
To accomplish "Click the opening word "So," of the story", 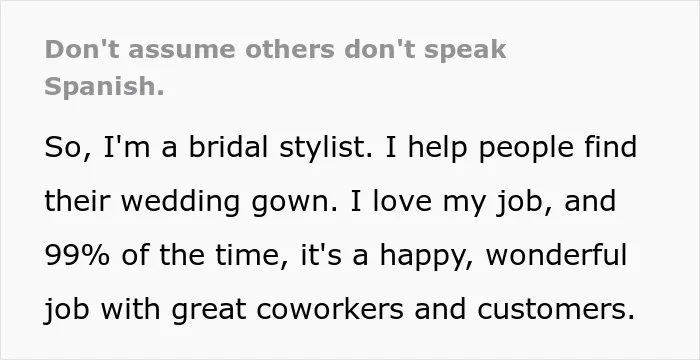I will (x=68, y=148).
